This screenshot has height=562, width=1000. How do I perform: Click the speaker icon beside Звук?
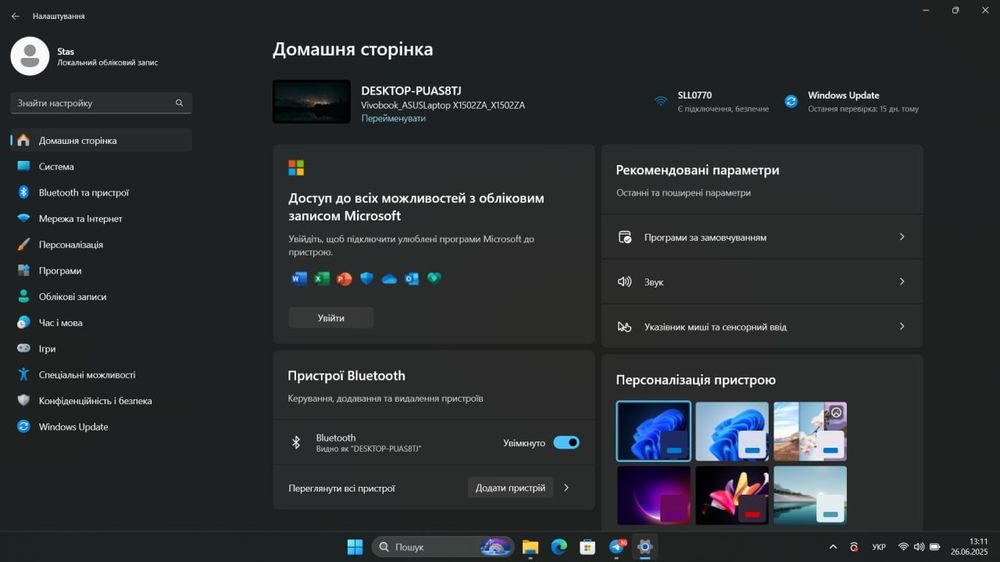pos(624,281)
